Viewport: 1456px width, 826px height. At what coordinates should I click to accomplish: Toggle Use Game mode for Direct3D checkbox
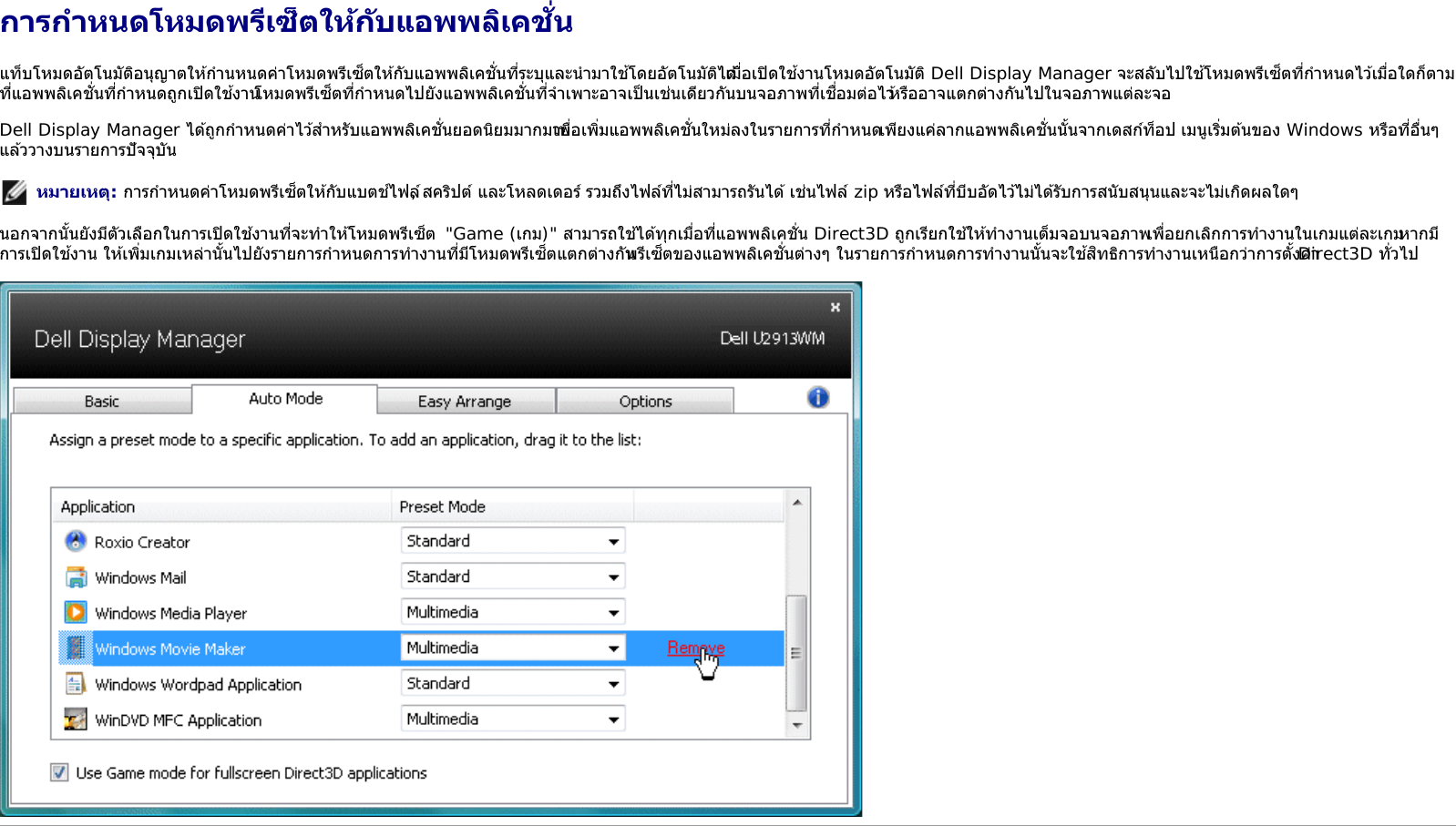[59, 772]
